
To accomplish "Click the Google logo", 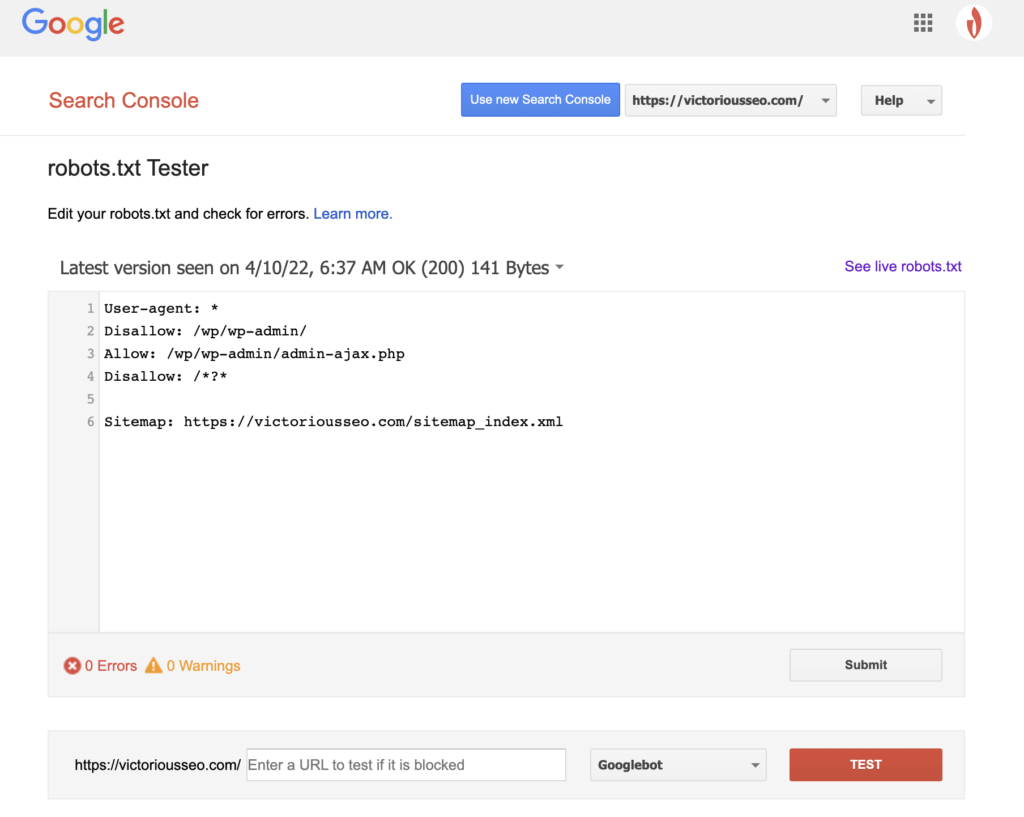I will [72, 23].
